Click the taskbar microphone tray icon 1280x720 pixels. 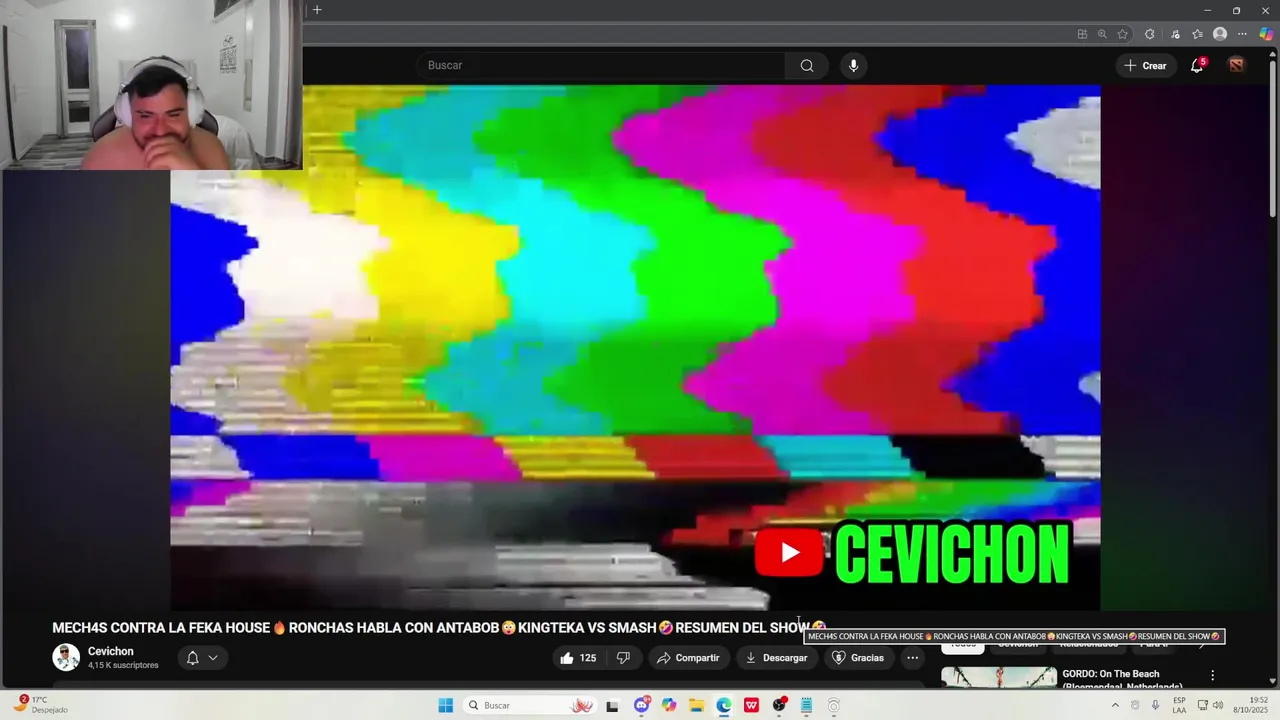pyautogui.click(x=1155, y=705)
